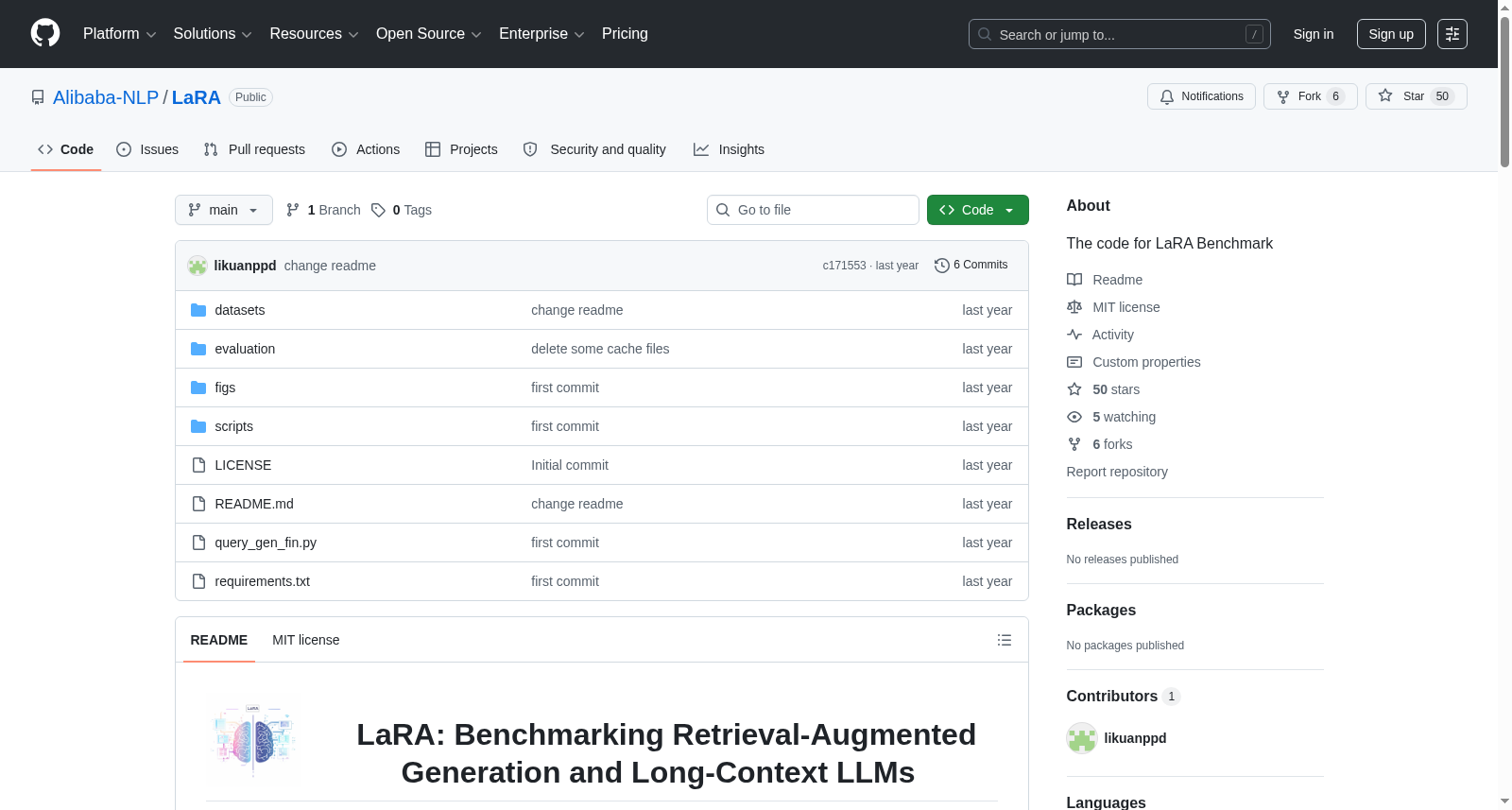Viewport: 1512px width, 810px height.
Task: Click likuanppd avatar in commit bar
Action: click(198, 266)
